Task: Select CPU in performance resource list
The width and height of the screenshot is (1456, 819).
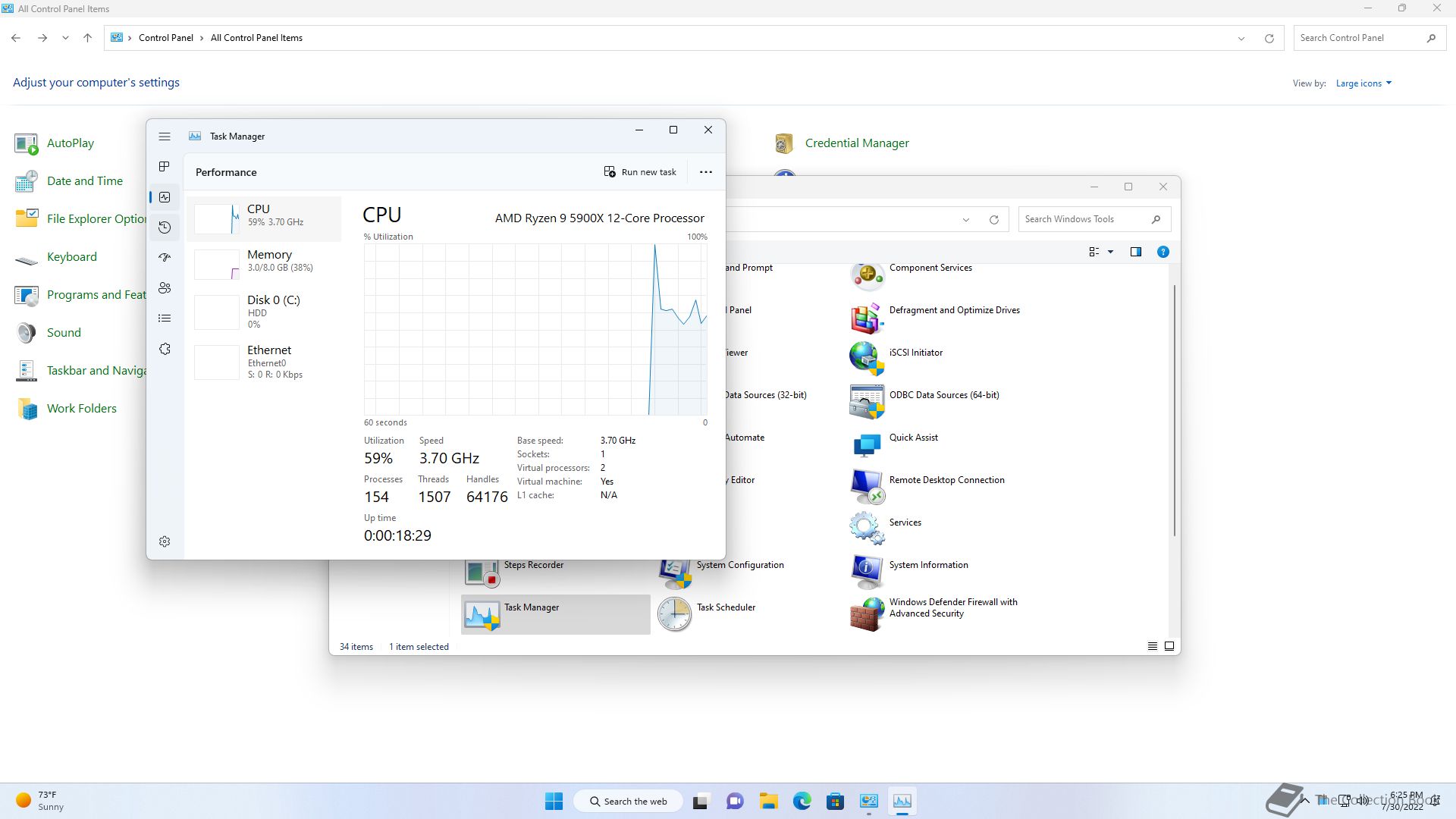Action: click(264, 218)
